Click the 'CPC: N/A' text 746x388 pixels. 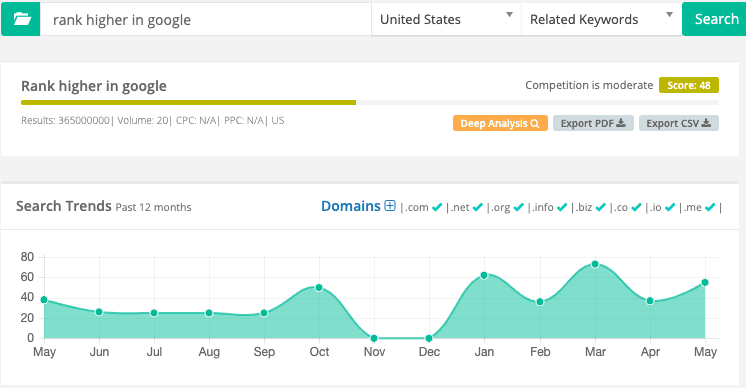tap(196, 120)
